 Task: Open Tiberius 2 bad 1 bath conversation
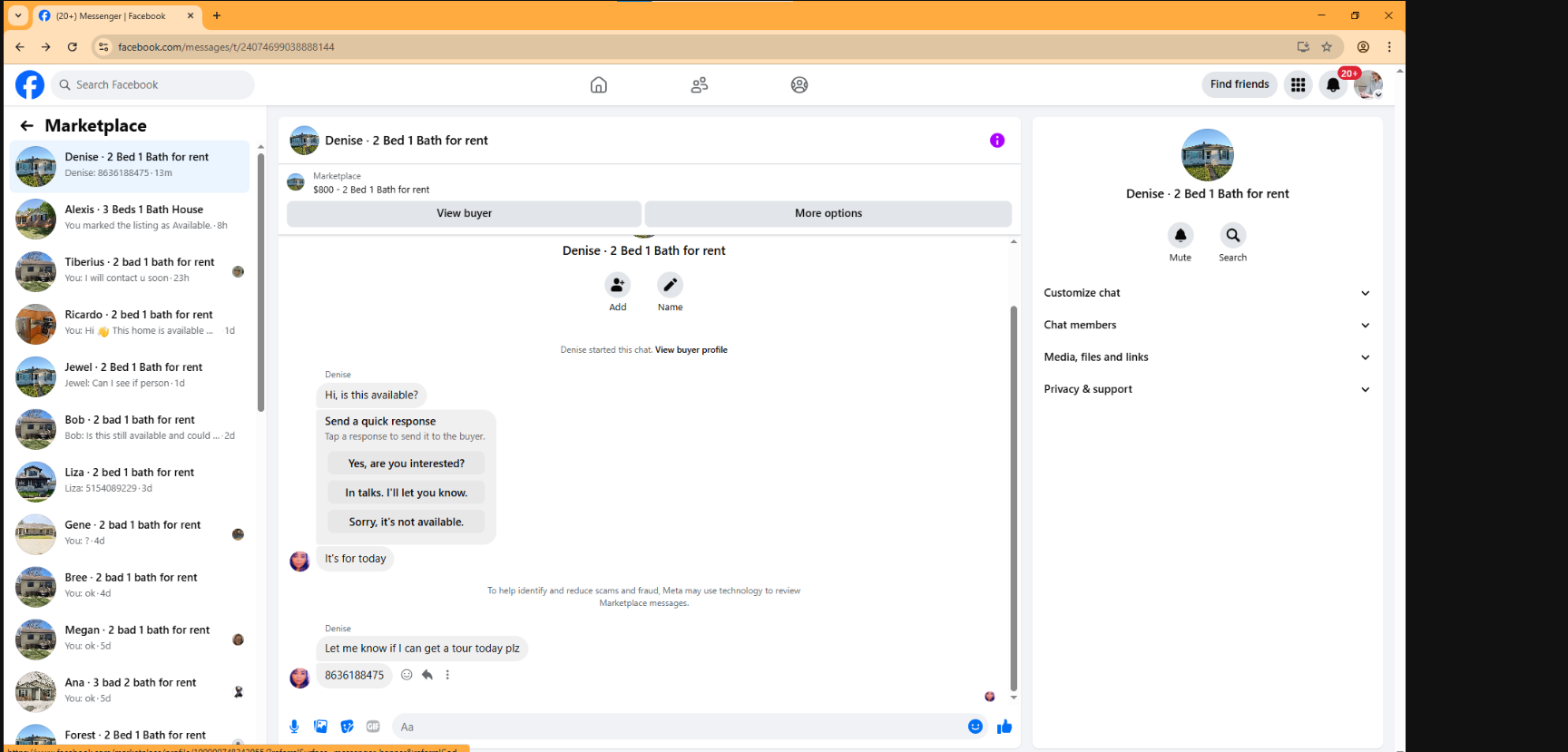(130, 271)
